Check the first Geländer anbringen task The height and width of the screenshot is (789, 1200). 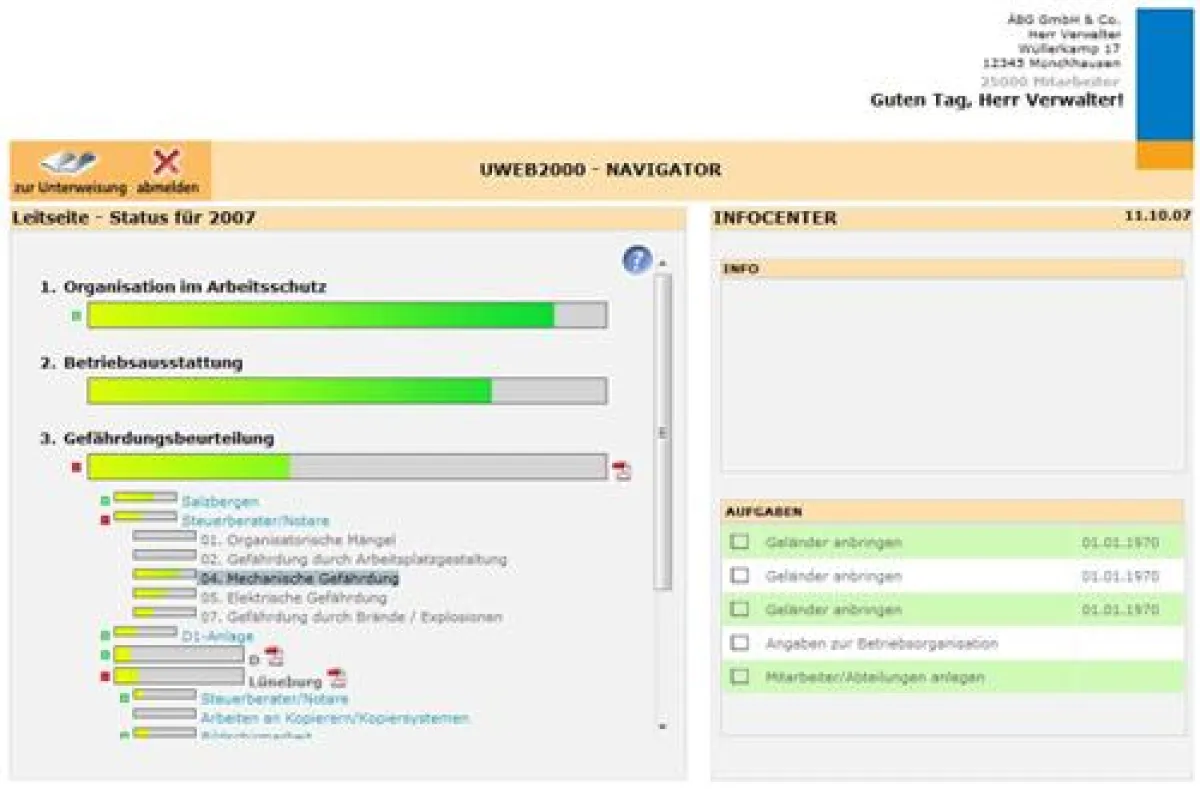click(740, 541)
